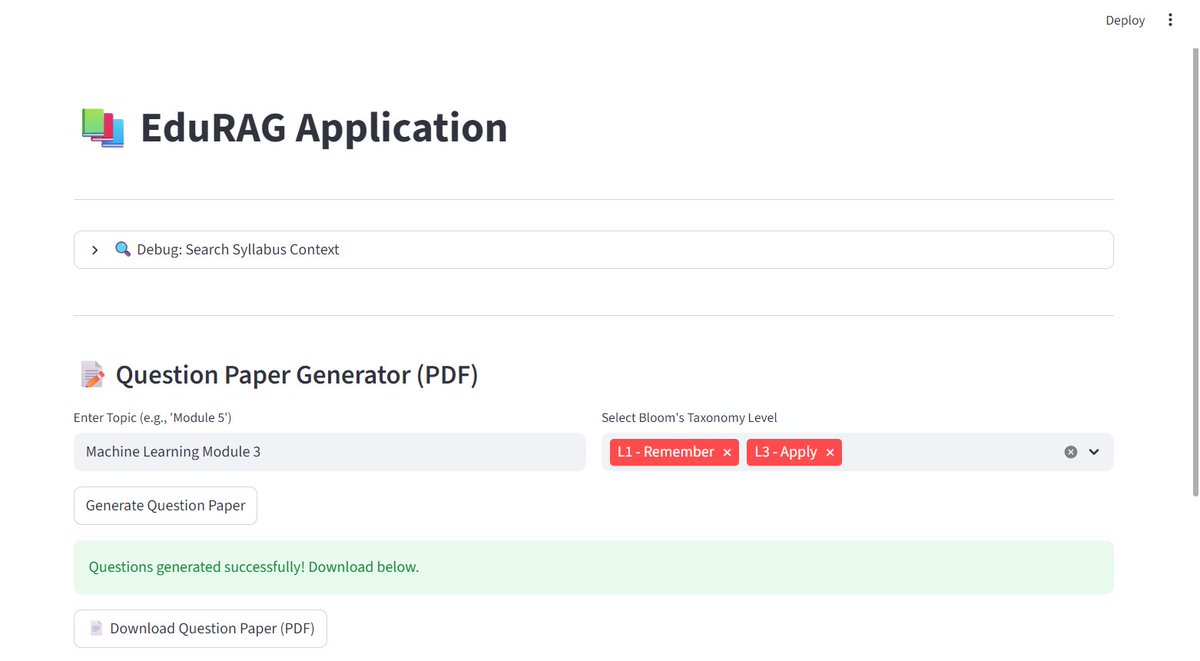
Task: Remove the L3 - Apply tag
Action: (x=830, y=453)
